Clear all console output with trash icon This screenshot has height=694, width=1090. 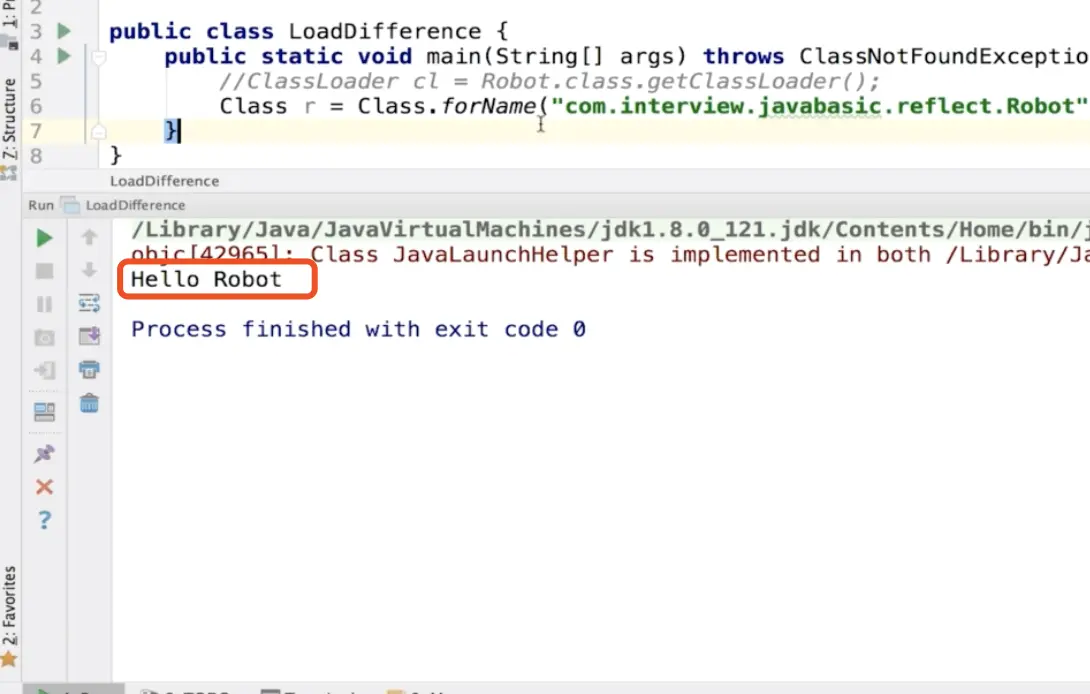(x=89, y=403)
